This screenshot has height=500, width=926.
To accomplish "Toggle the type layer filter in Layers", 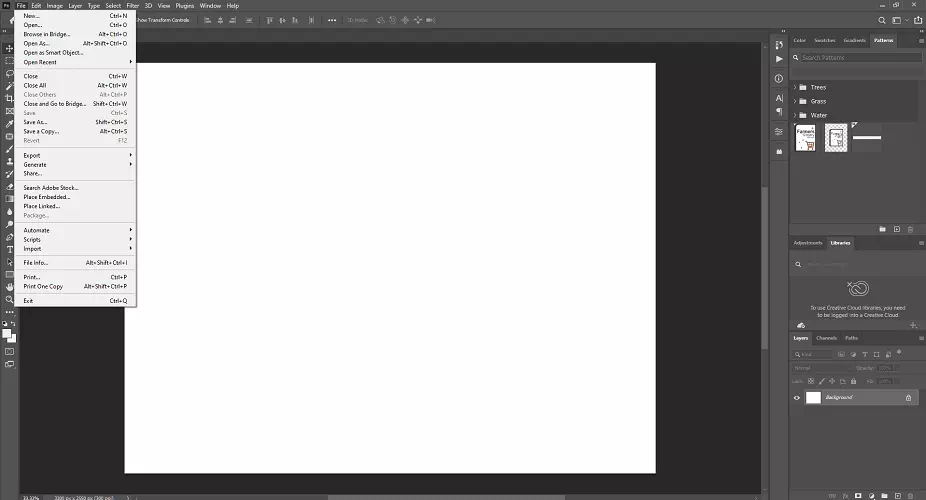I will pos(865,355).
